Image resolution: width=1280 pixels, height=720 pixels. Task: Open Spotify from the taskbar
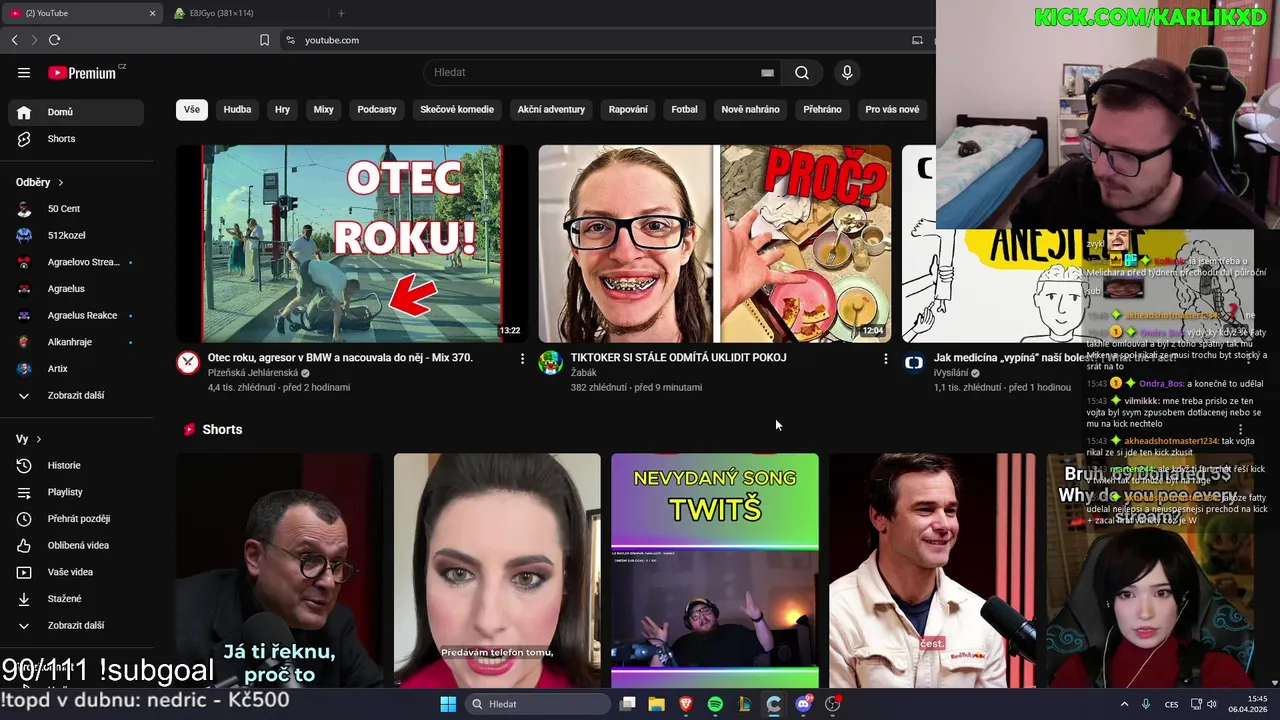715,704
